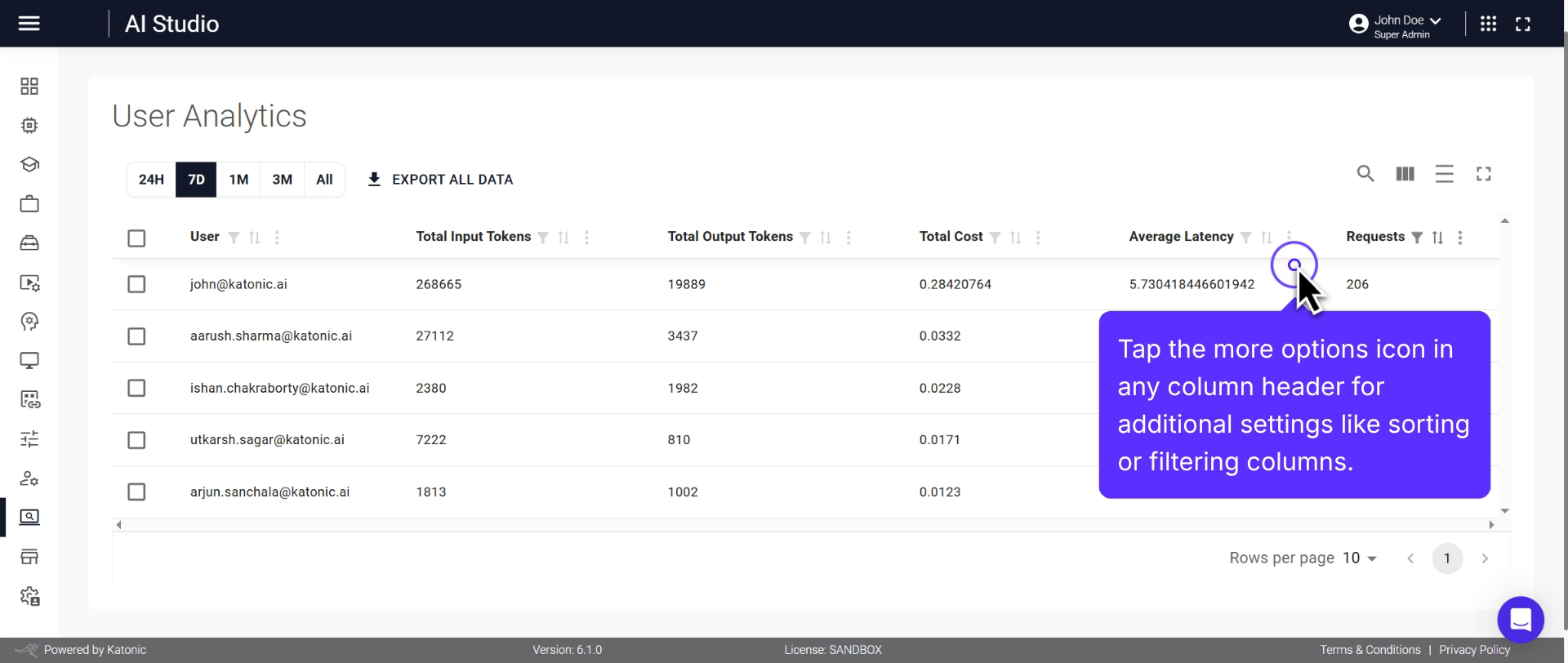Sort by the Total Input Tokens column

tap(563, 238)
